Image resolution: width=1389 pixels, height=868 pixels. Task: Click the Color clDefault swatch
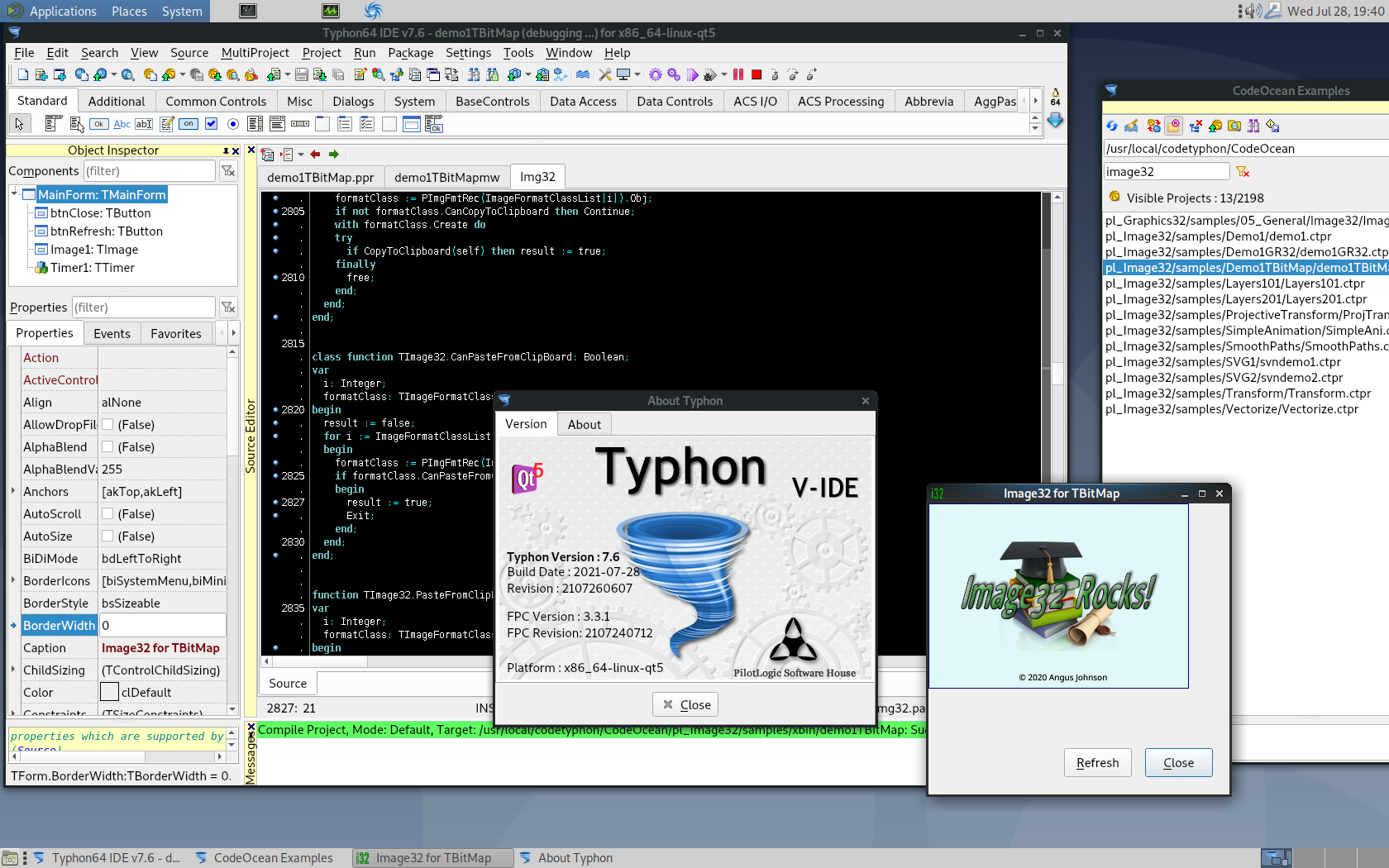coord(109,692)
